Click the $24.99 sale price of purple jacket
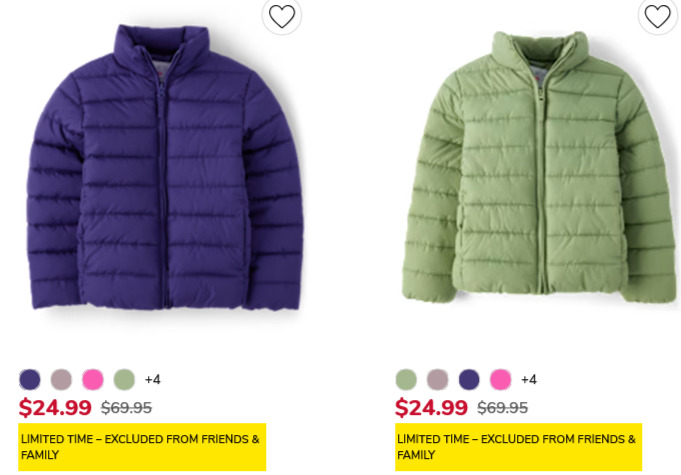 point(55,407)
